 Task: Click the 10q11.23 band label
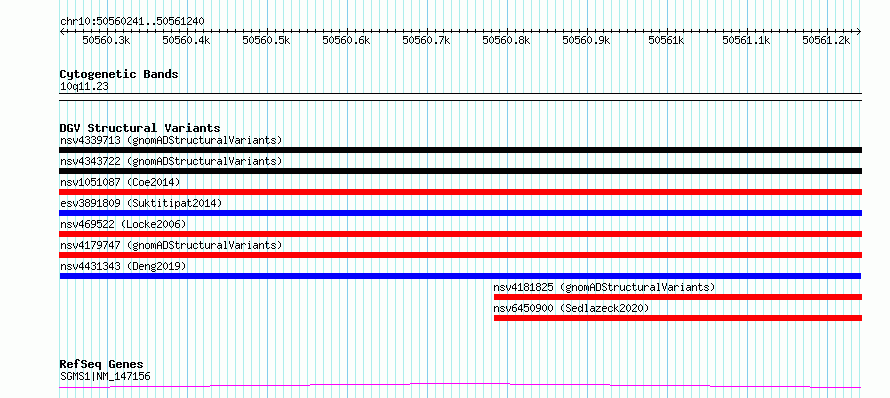[84, 87]
